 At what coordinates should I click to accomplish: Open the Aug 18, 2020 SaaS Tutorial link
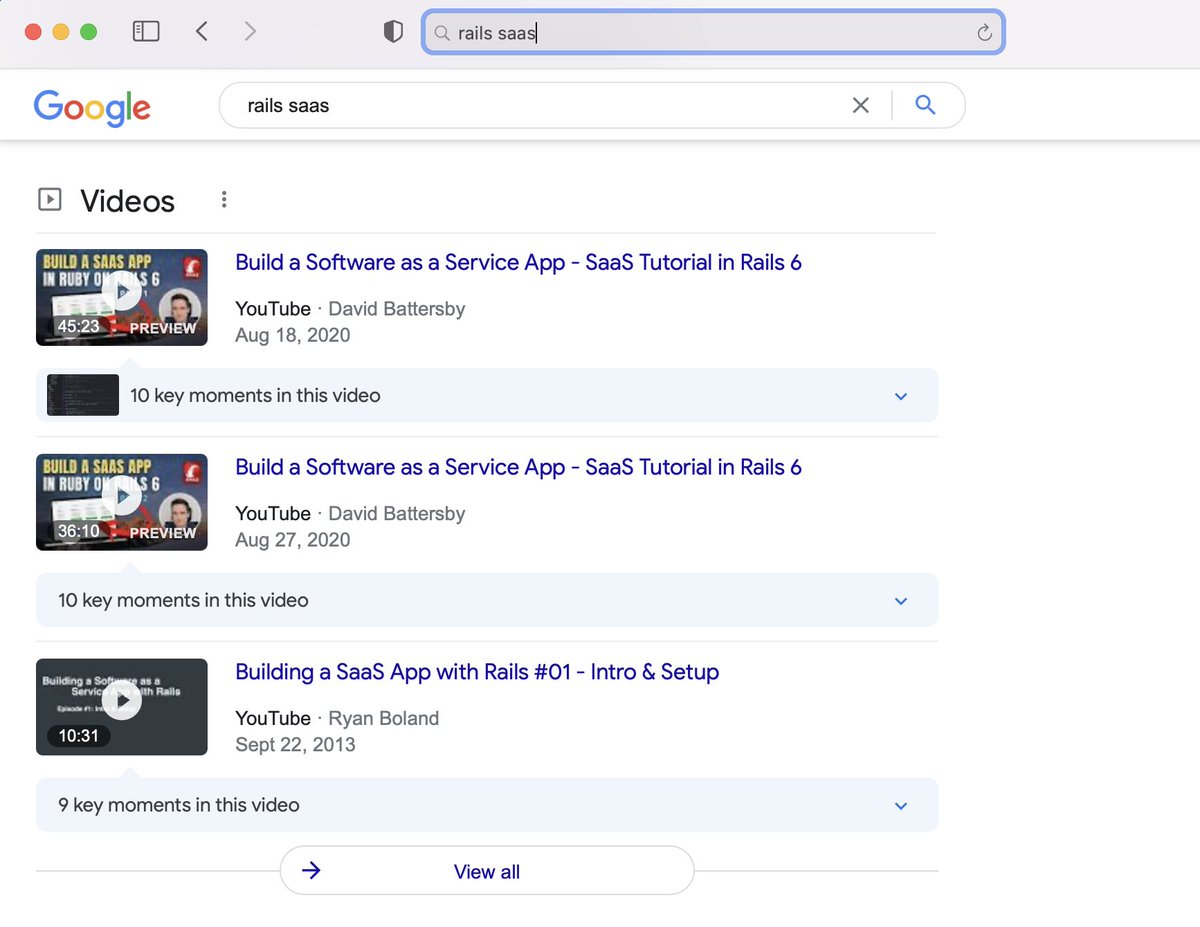[x=518, y=263]
